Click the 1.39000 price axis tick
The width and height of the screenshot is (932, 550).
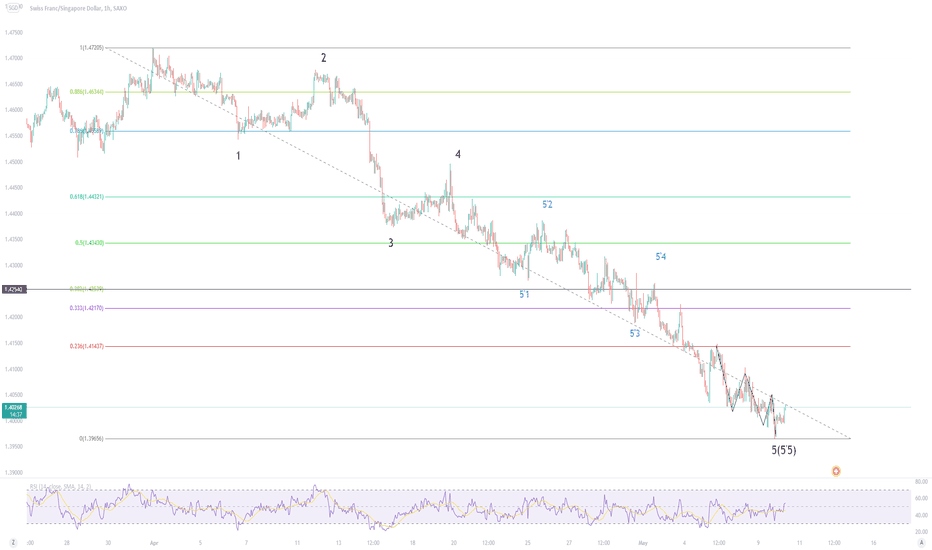[x=14, y=473]
